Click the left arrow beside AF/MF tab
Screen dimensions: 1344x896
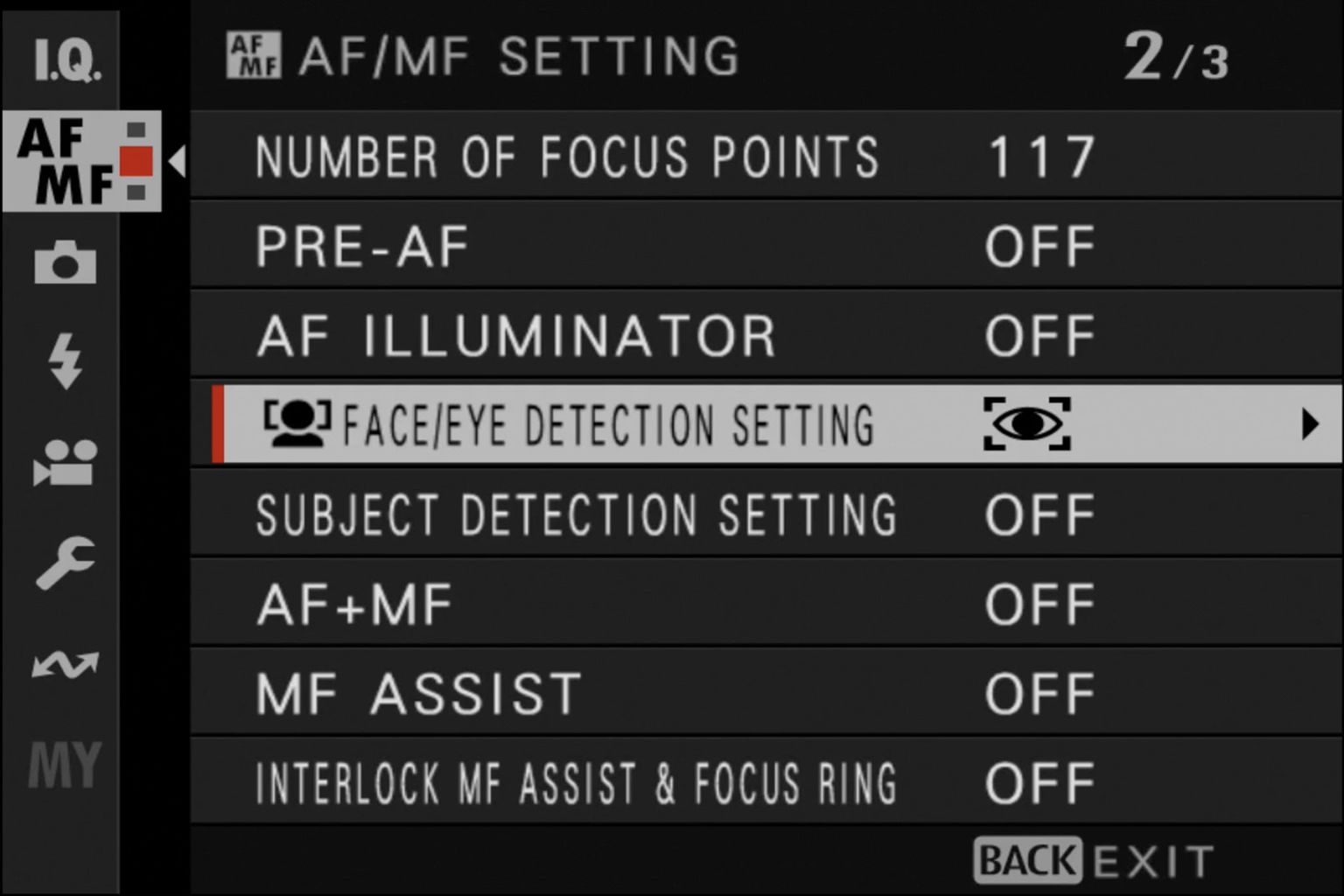tap(178, 161)
